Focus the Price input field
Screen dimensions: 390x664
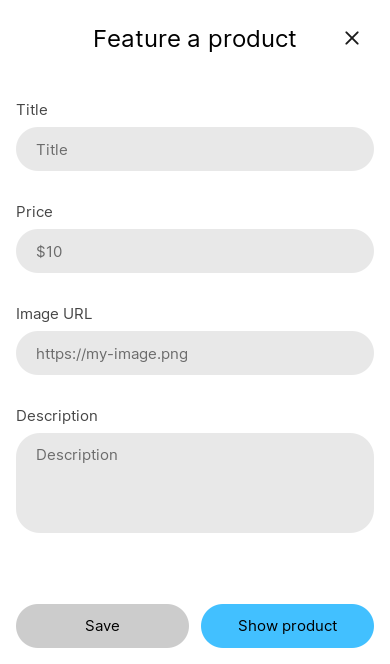coord(195,251)
